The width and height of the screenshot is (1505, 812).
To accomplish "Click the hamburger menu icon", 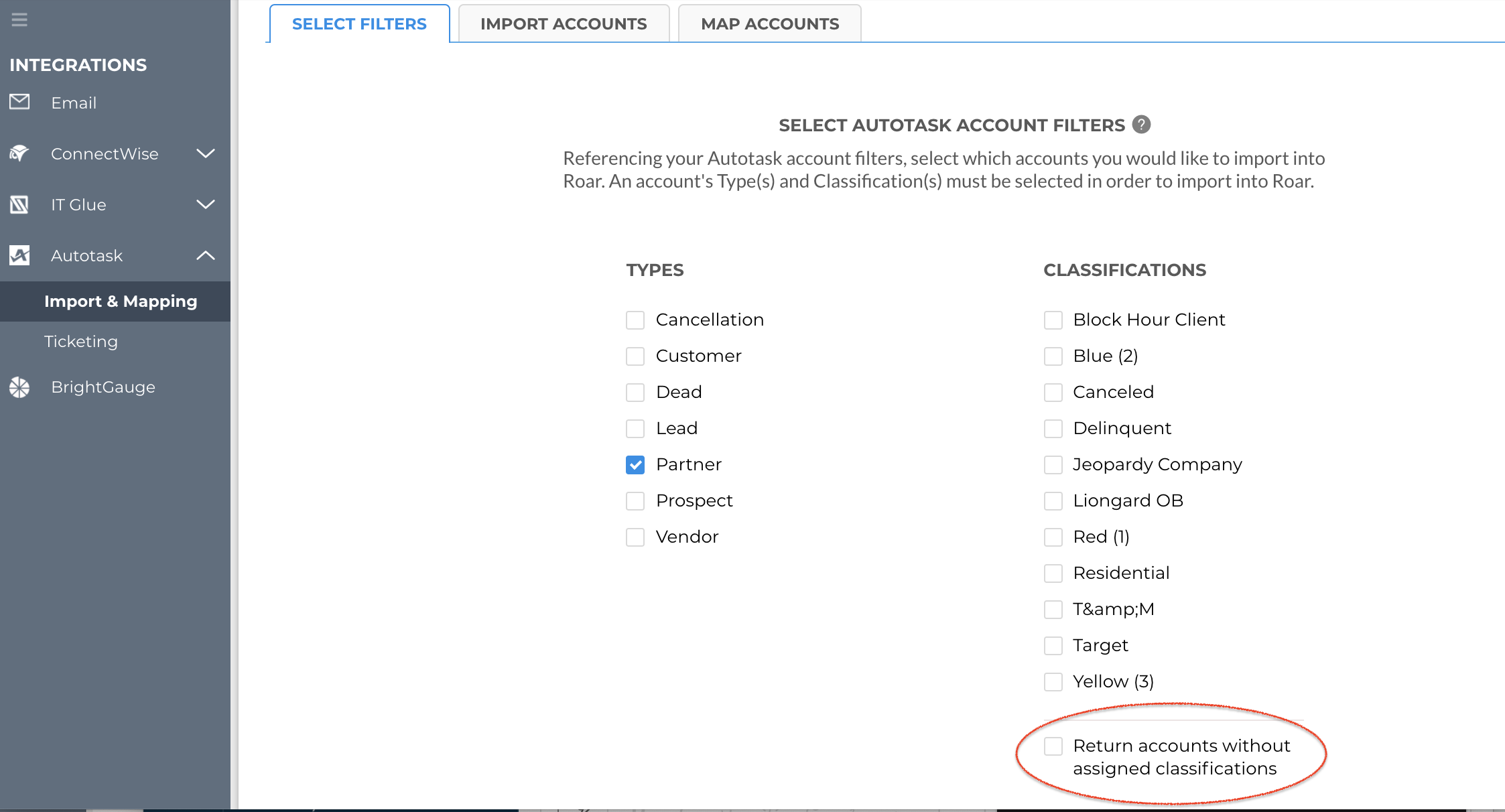I will tap(19, 19).
